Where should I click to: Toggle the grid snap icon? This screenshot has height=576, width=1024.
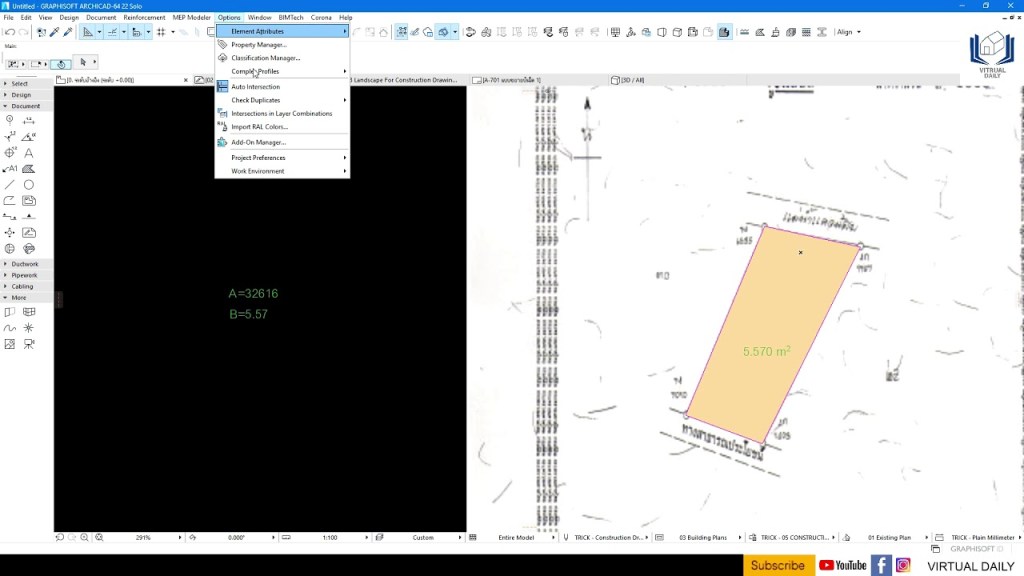click(x=162, y=33)
